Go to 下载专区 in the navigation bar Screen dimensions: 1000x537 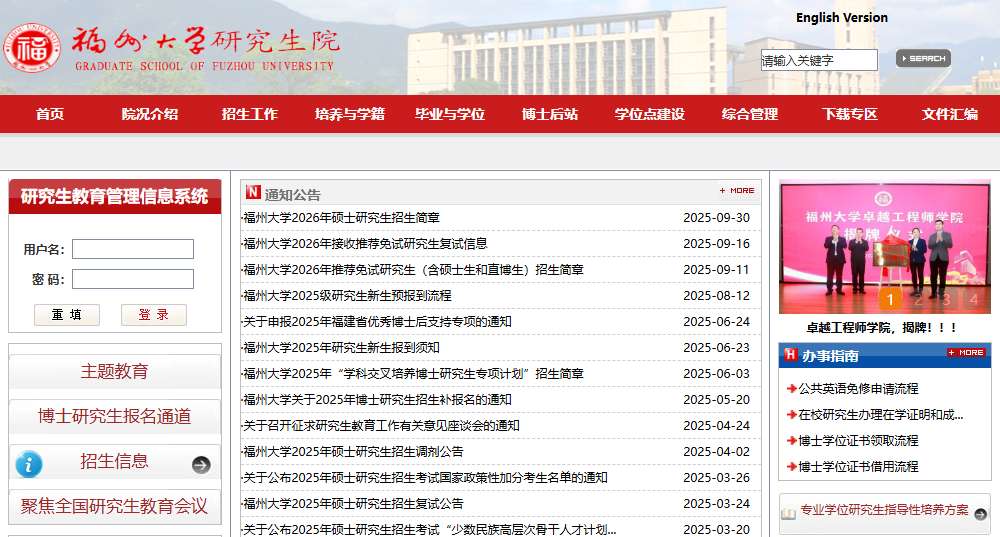[x=849, y=114]
